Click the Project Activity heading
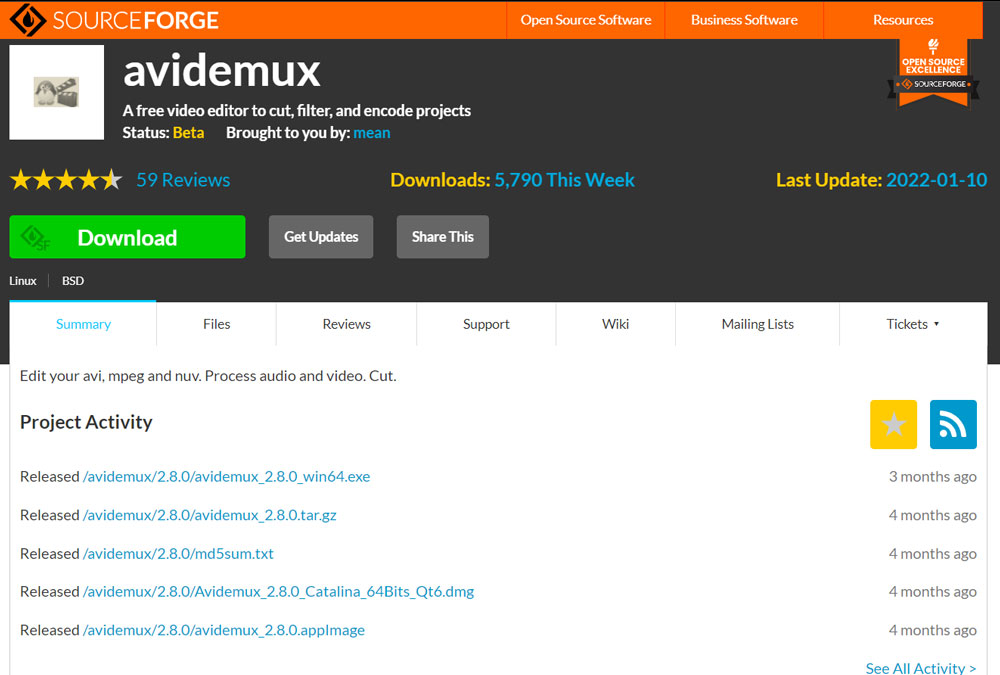Screen dimensions: 1000x675 [86, 422]
